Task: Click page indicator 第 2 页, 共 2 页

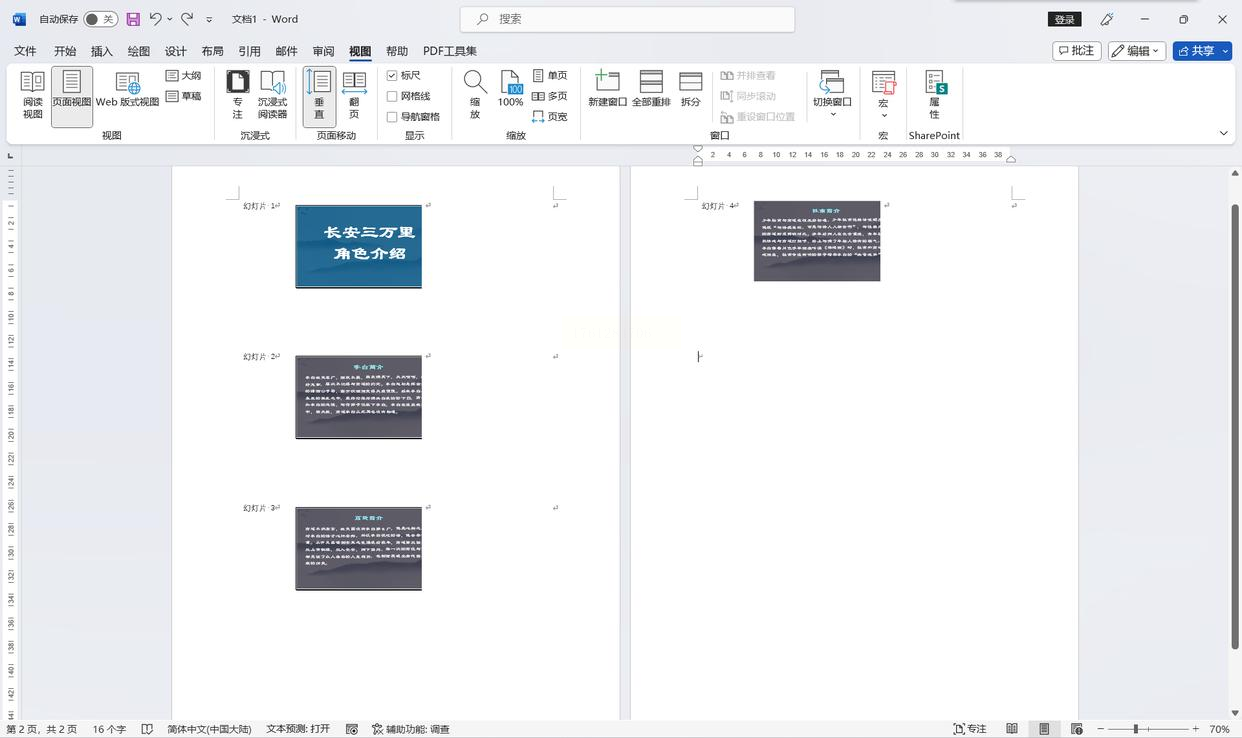Action: (x=41, y=729)
